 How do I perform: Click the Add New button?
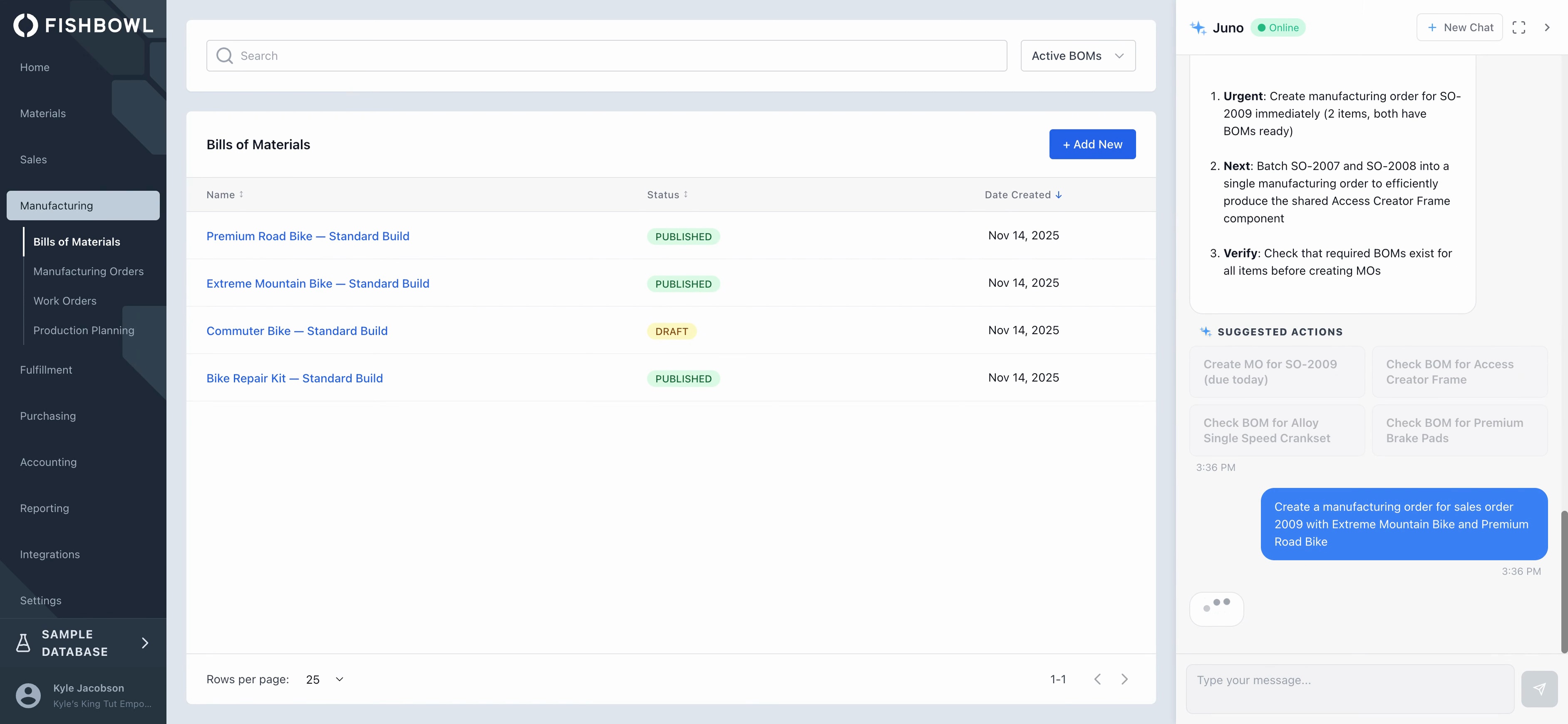(x=1092, y=144)
